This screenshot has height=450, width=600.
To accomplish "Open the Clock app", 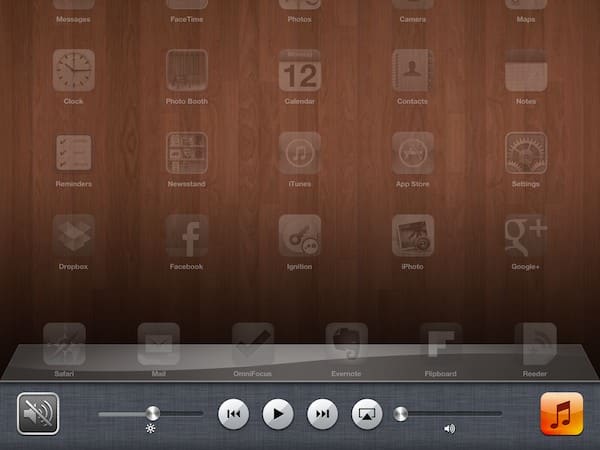I will click(x=73, y=70).
